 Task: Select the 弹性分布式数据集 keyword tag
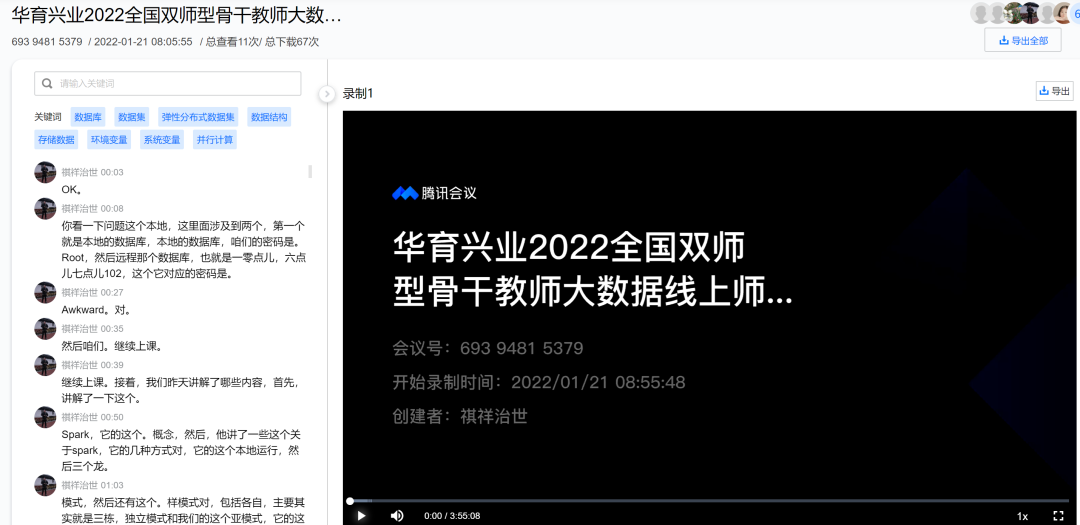[x=198, y=117]
